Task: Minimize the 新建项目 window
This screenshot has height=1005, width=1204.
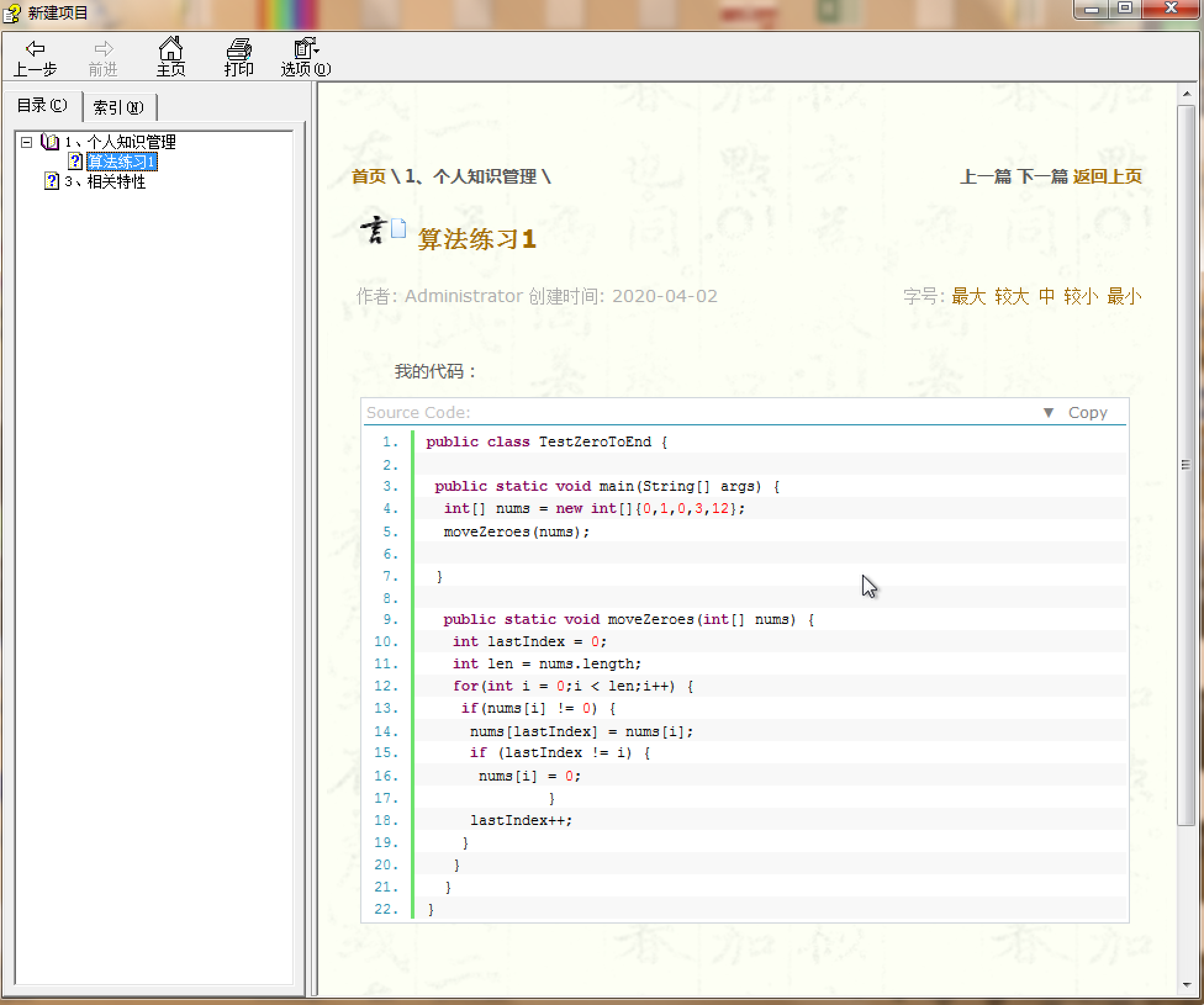Action: point(1092,9)
